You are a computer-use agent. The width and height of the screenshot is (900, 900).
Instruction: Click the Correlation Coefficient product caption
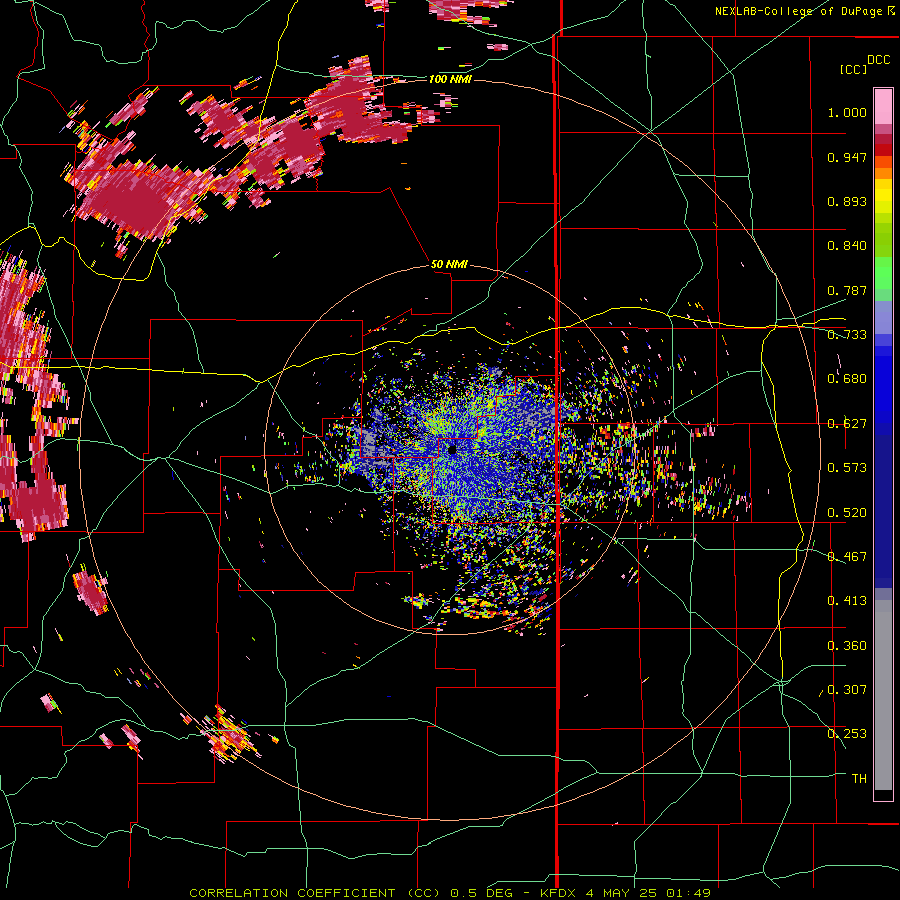tap(450, 893)
